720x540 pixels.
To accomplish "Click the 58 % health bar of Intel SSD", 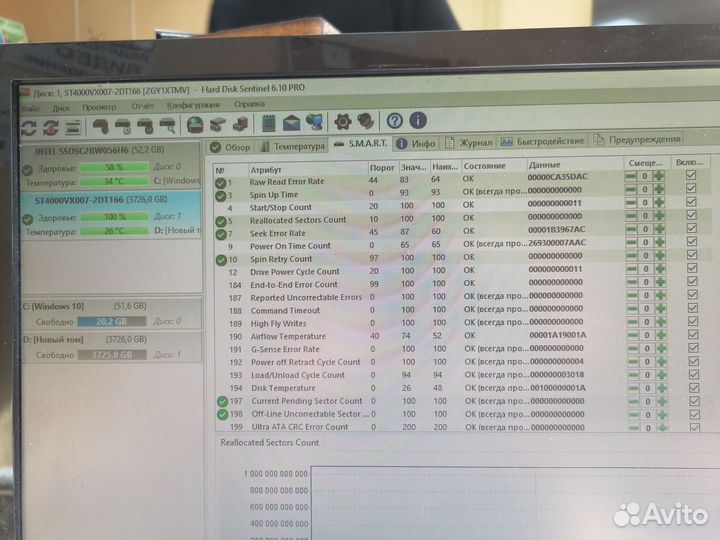I will click(x=114, y=168).
